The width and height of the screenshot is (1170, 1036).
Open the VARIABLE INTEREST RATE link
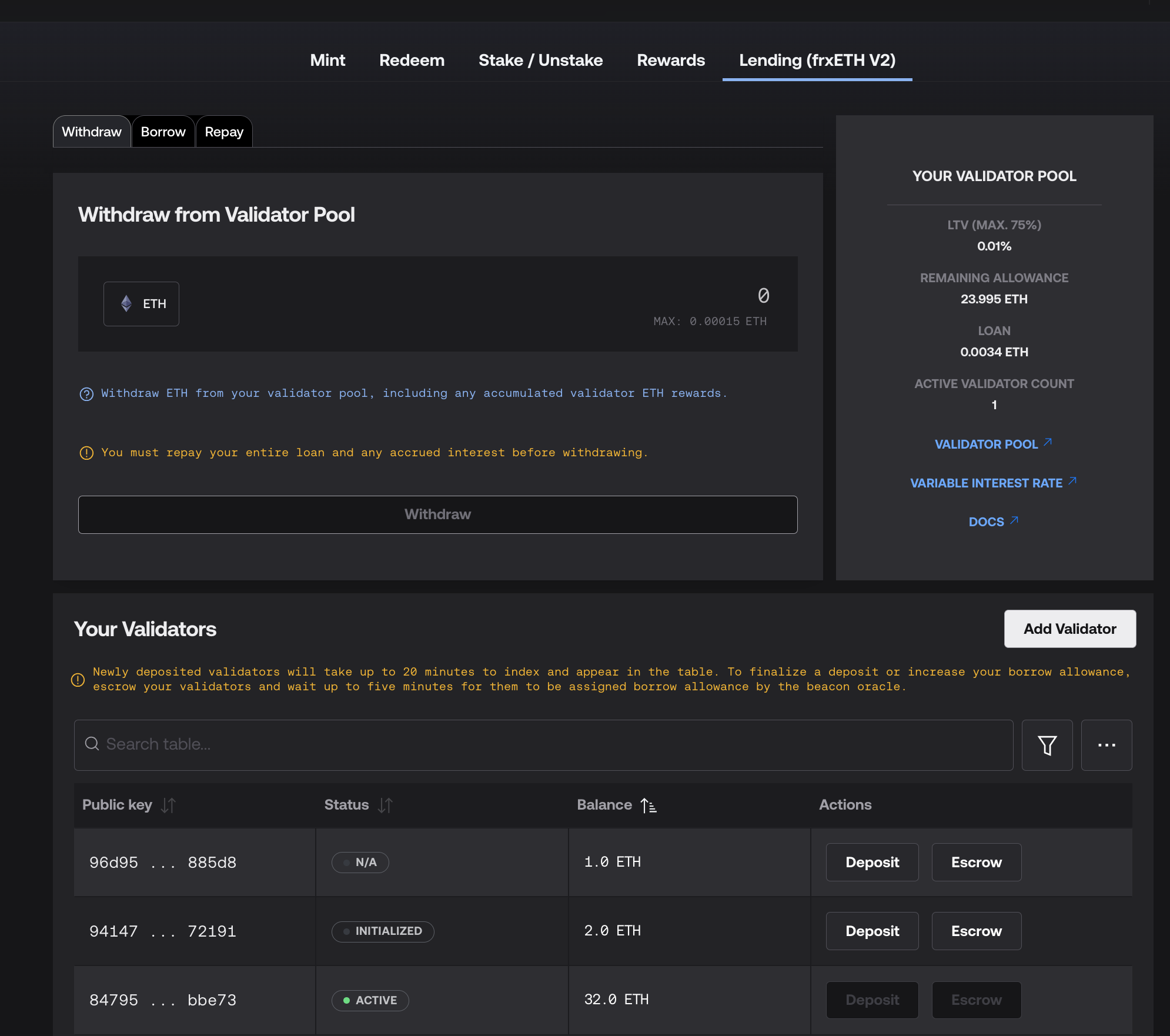pos(986,483)
